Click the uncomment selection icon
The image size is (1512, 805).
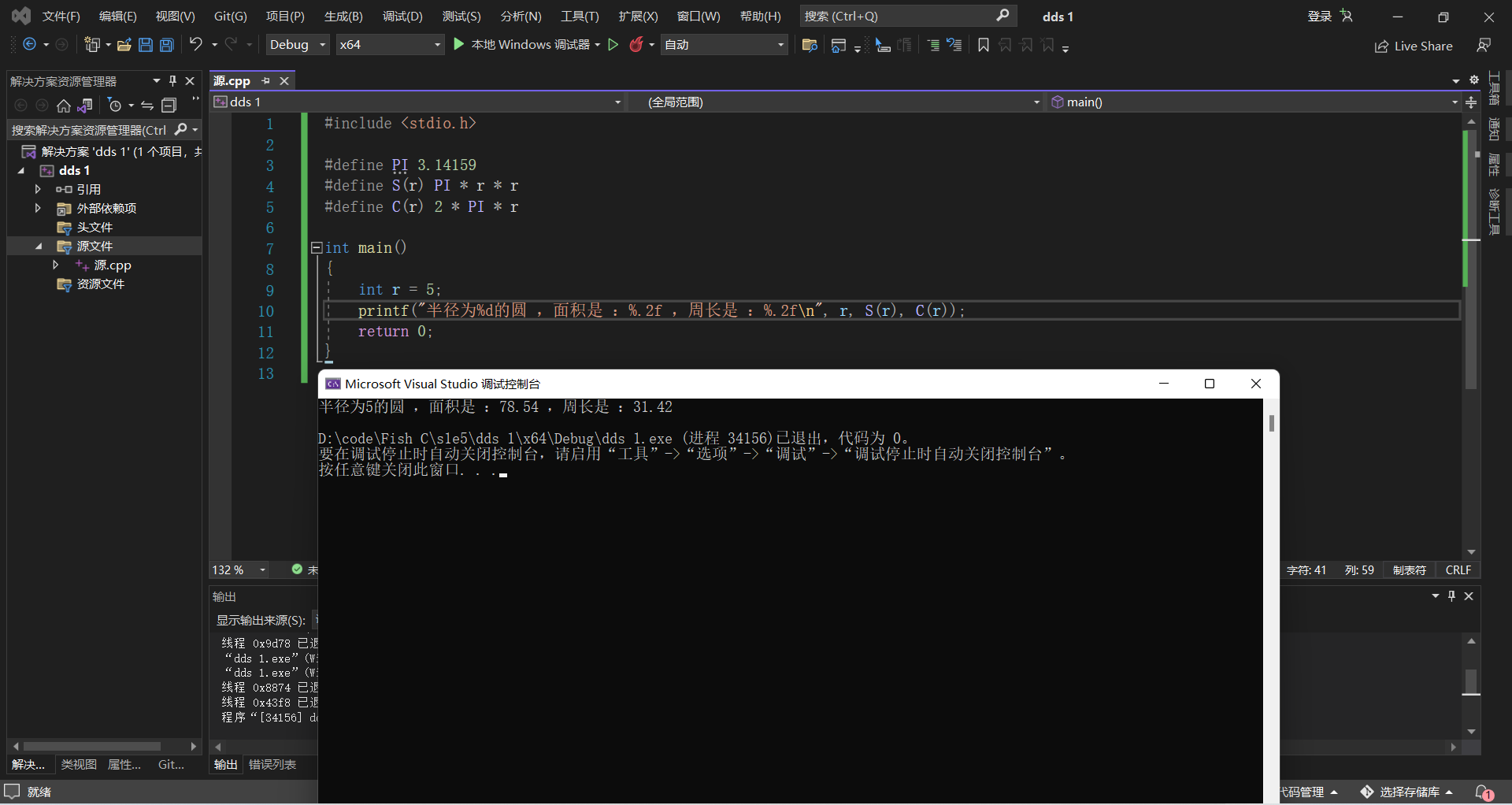(x=954, y=45)
